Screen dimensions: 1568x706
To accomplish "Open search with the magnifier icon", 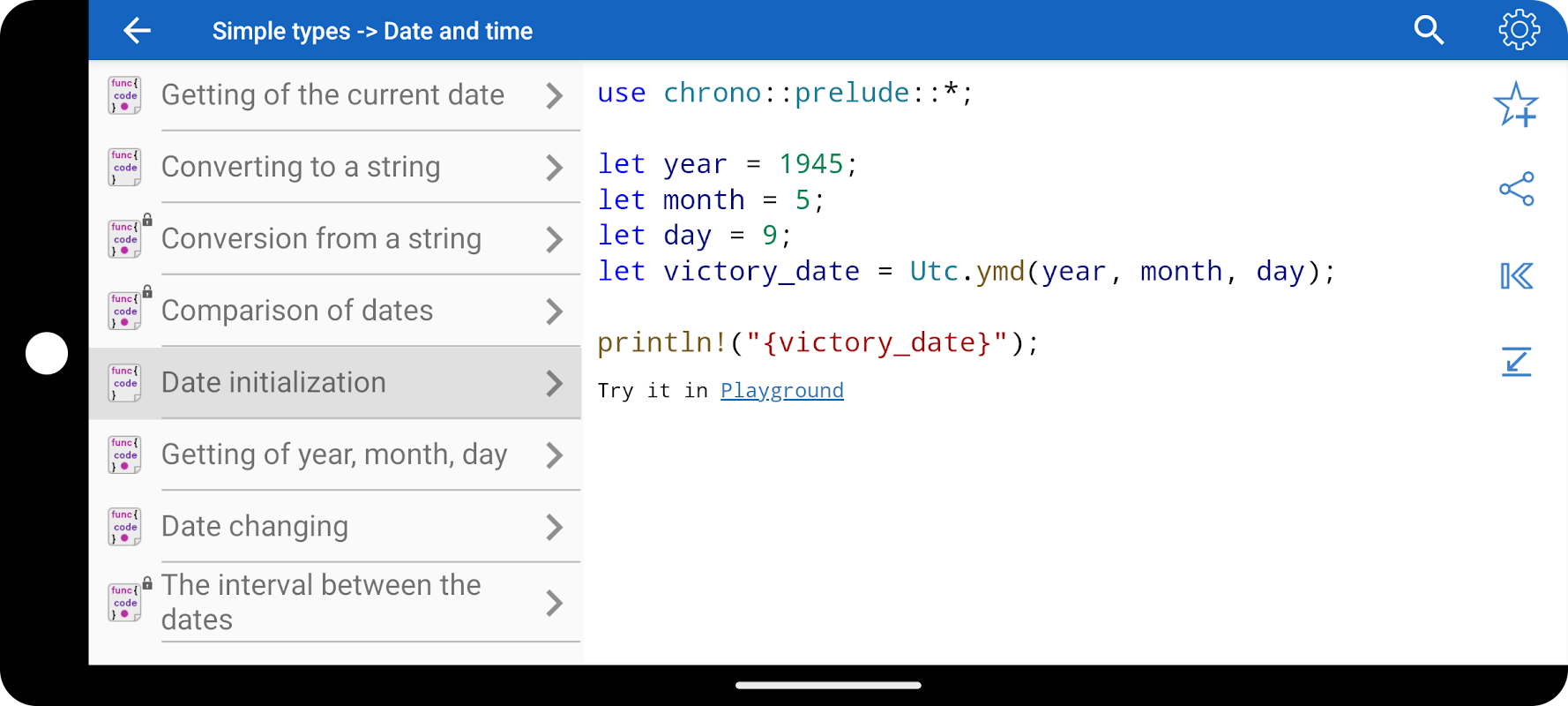I will tap(1429, 31).
